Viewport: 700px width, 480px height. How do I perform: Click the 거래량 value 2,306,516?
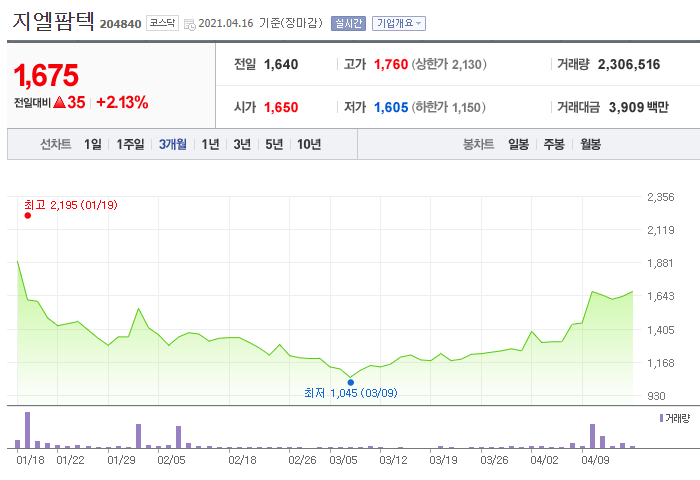click(x=629, y=64)
